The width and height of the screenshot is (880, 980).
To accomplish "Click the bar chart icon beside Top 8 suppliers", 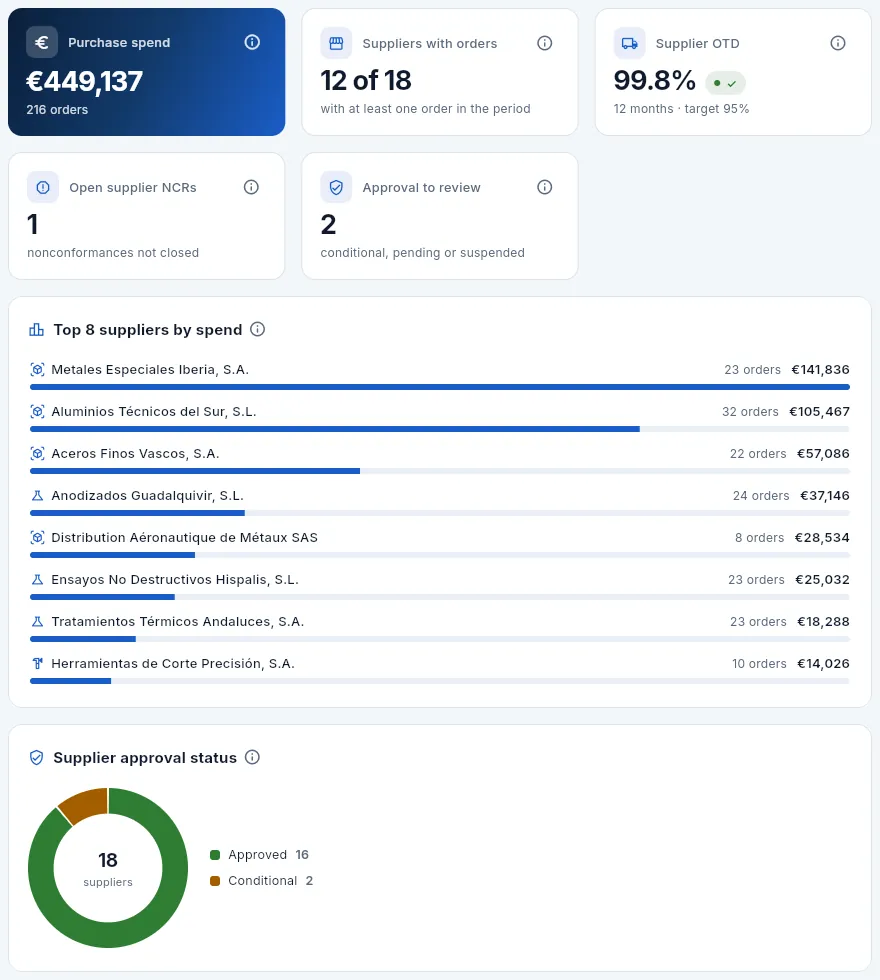I will [x=37, y=329].
